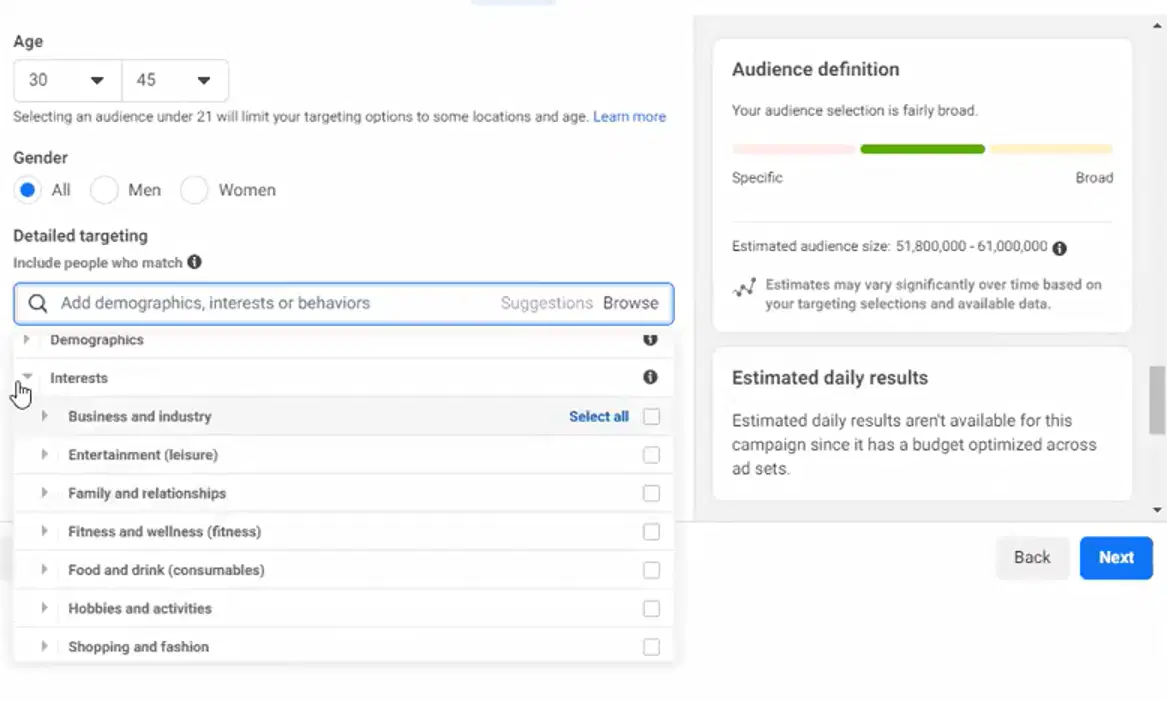This screenshot has width=1167, height=701.
Task: Click the info icon in the Demographics row
Action: click(650, 339)
